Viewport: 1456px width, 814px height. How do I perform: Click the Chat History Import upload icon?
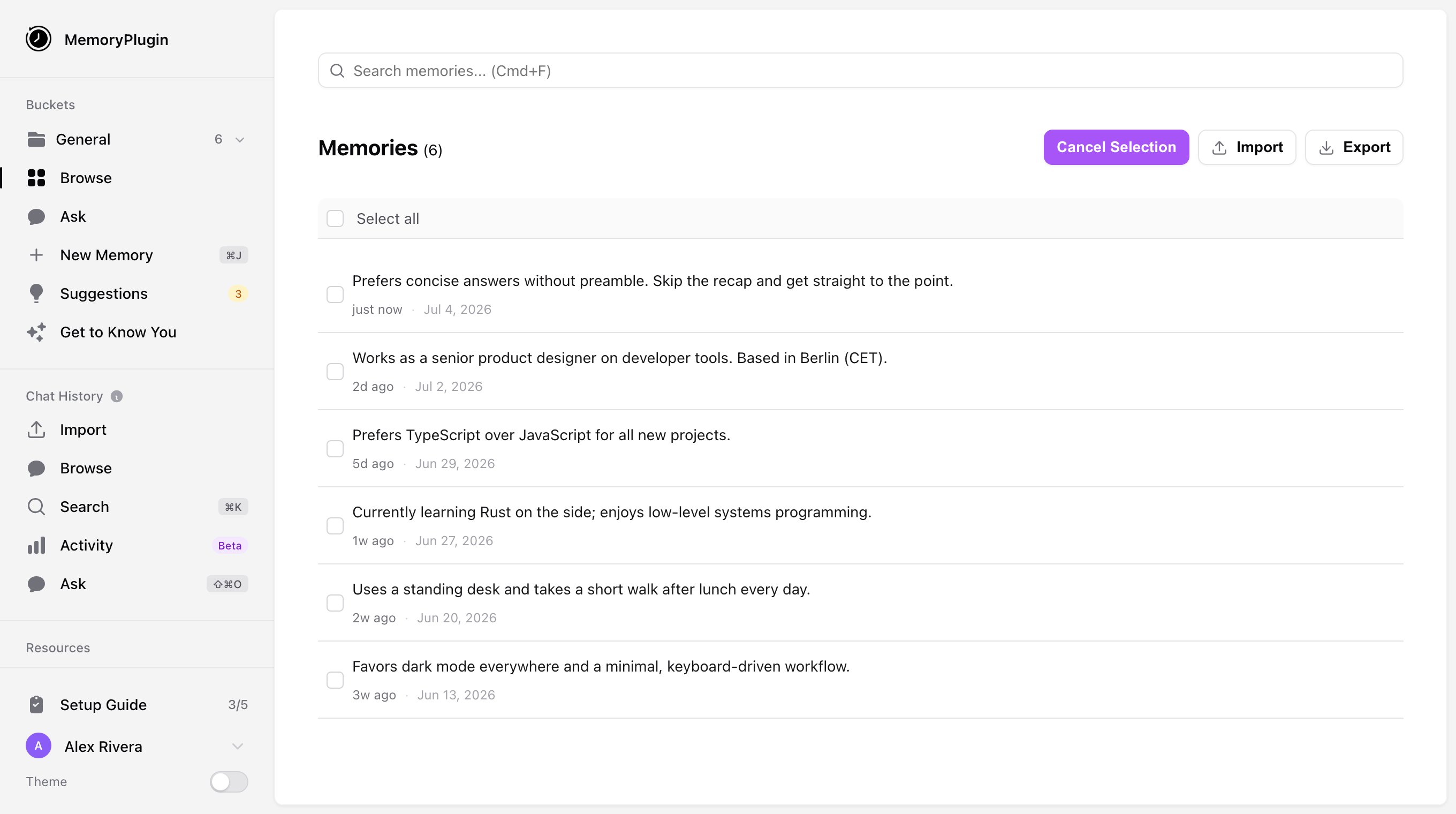point(36,429)
